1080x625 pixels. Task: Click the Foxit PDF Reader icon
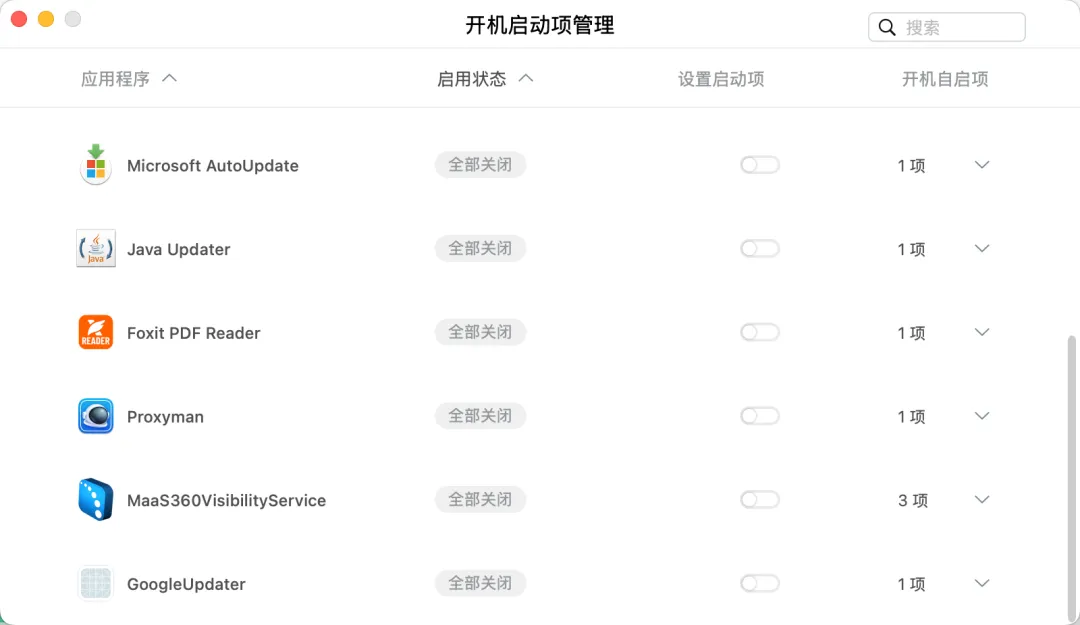coord(96,333)
